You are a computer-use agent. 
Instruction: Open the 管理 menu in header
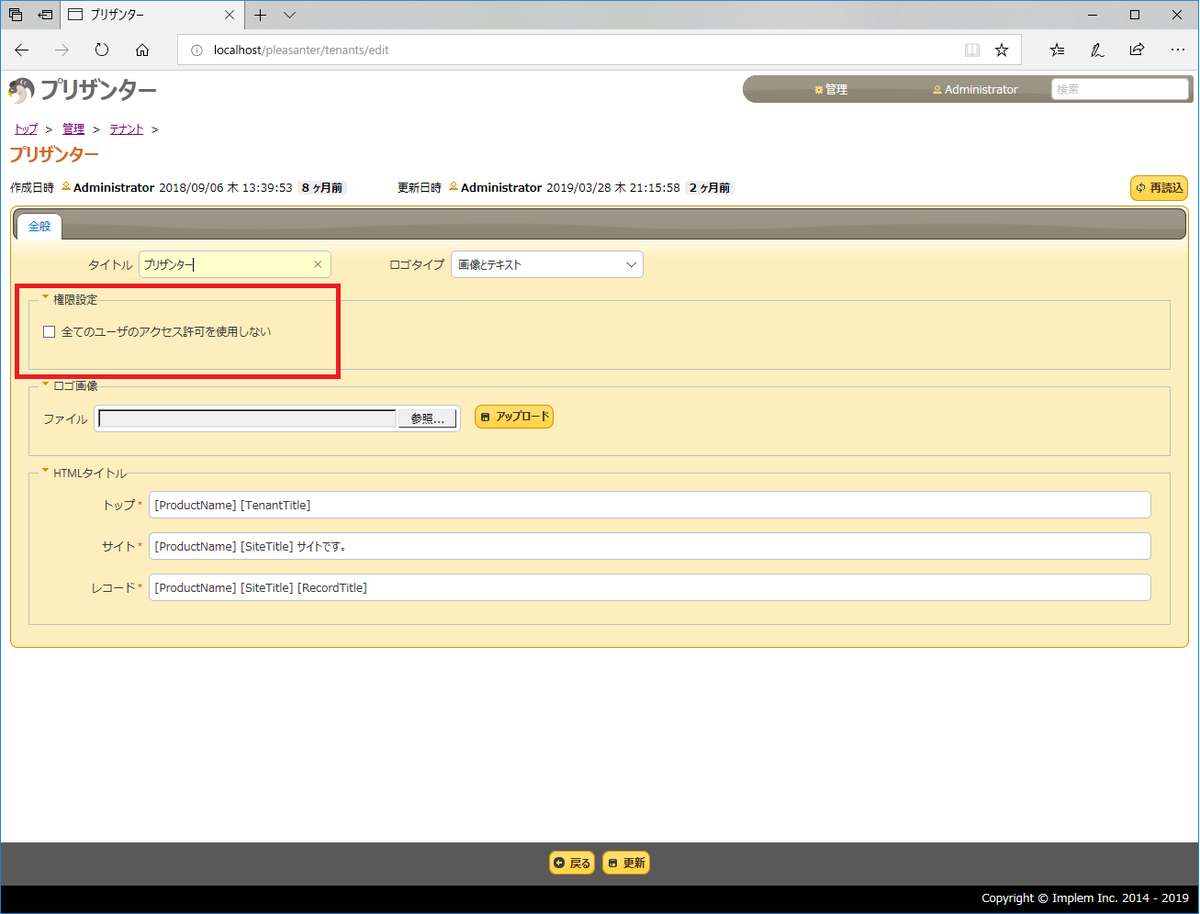(831, 89)
